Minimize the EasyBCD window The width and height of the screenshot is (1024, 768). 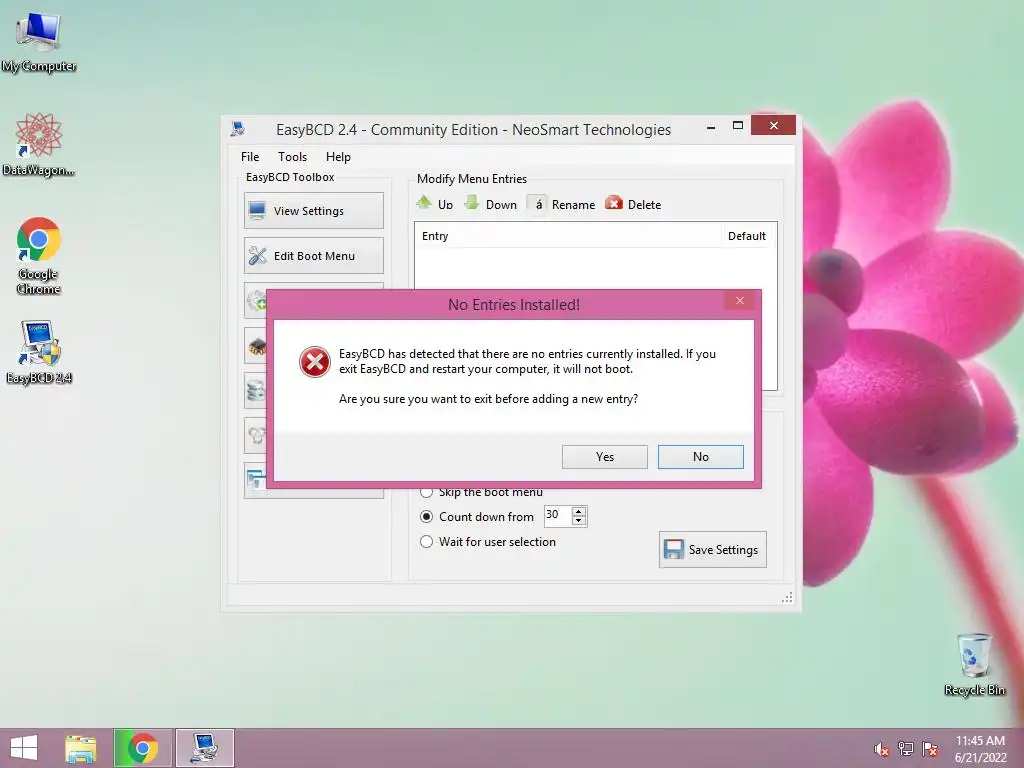point(711,127)
